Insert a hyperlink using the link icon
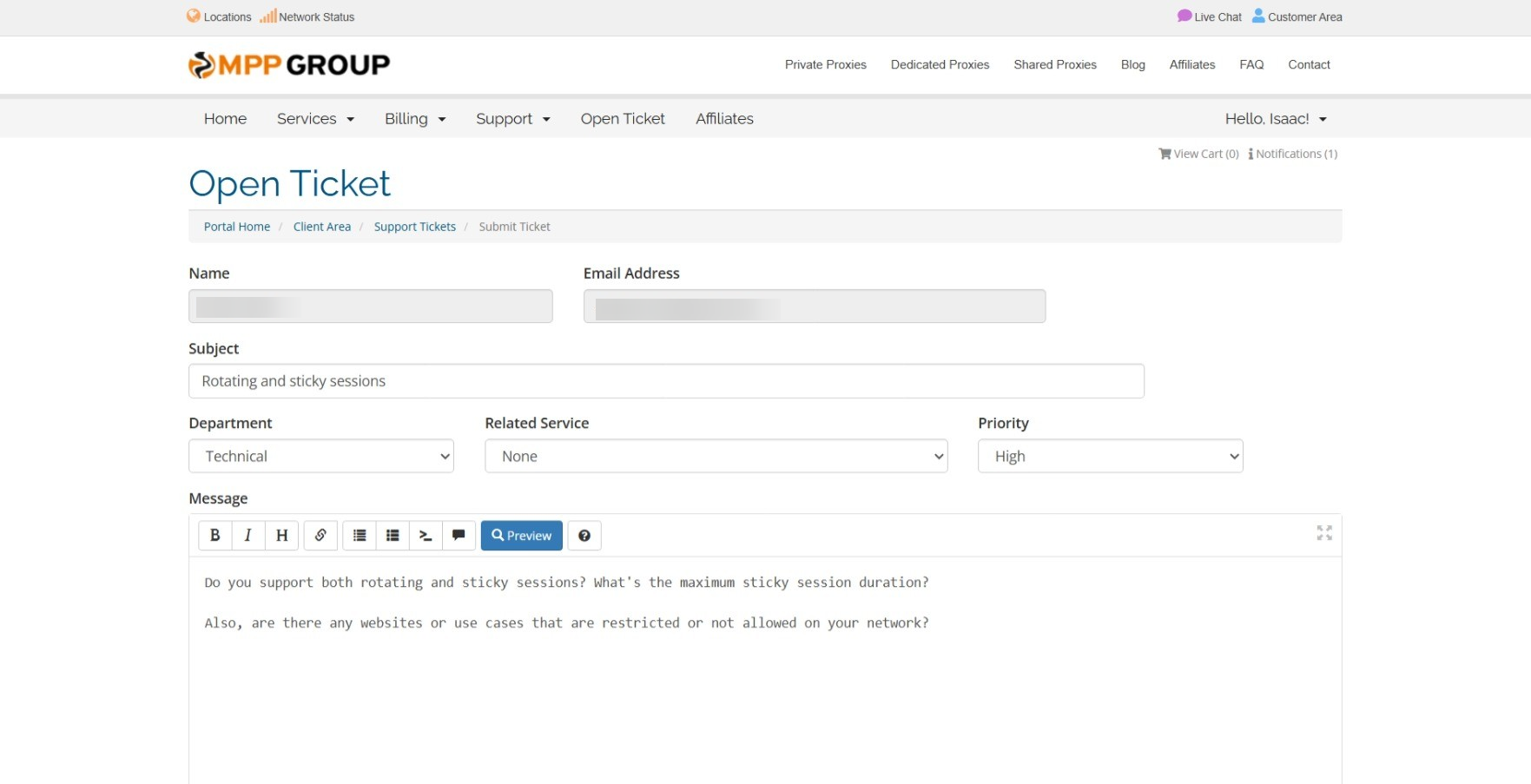 (320, 536)
